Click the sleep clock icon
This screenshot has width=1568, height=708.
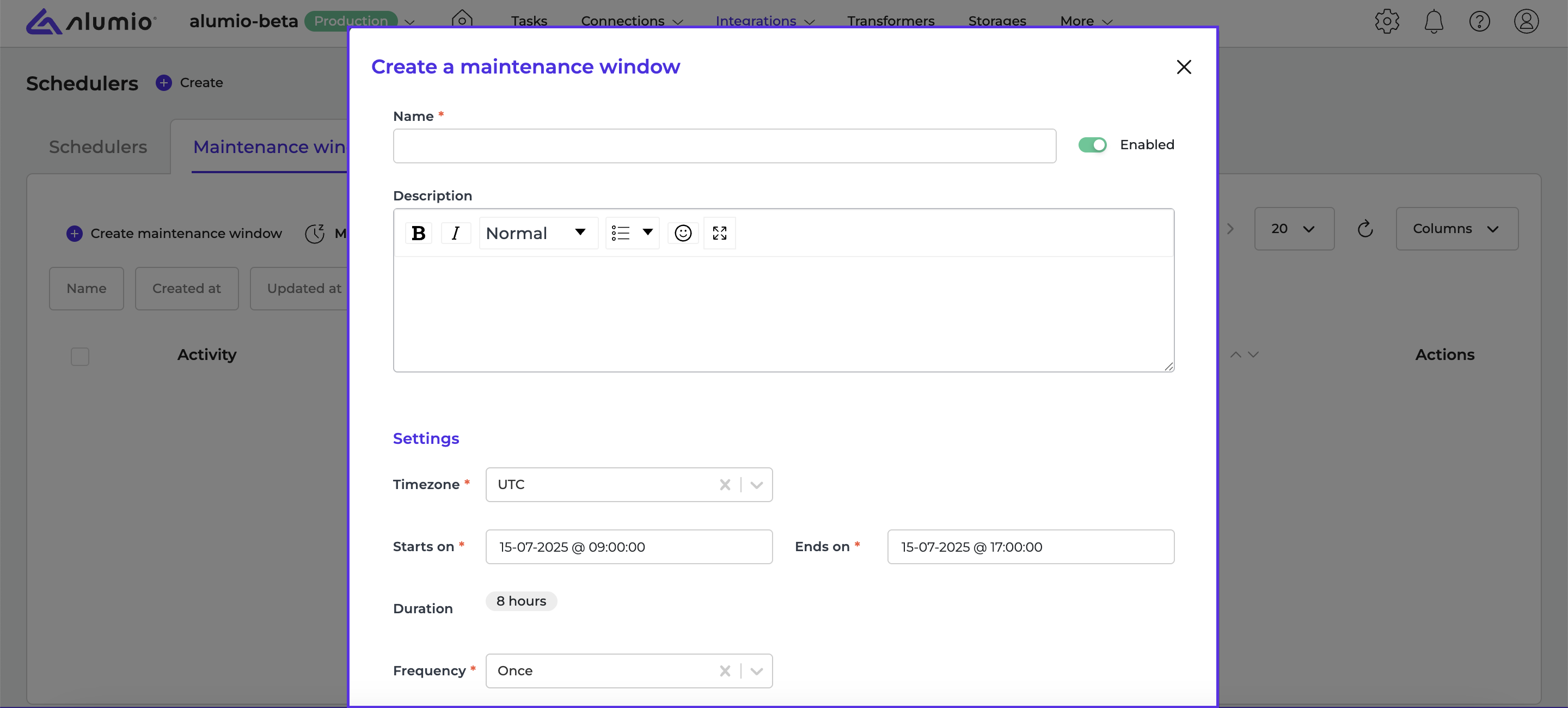pyautogui.click(x=315, y=233)
